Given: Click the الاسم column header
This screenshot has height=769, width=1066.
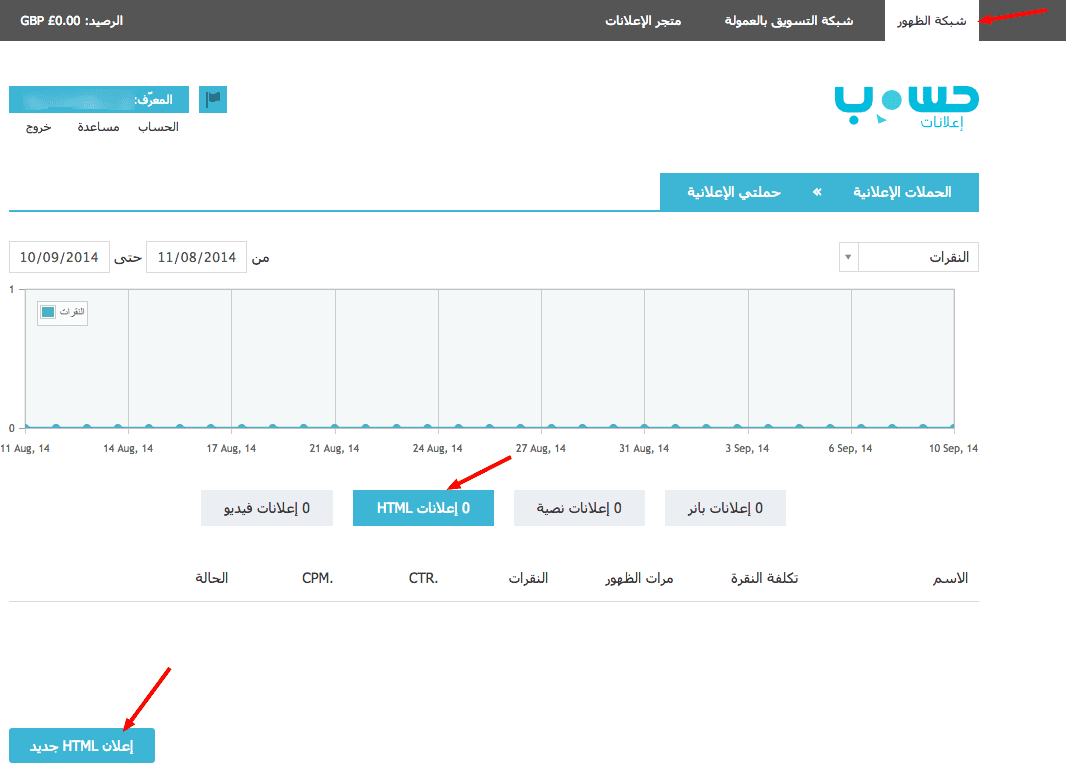Looking at the screenshot, I should (950, 578).
